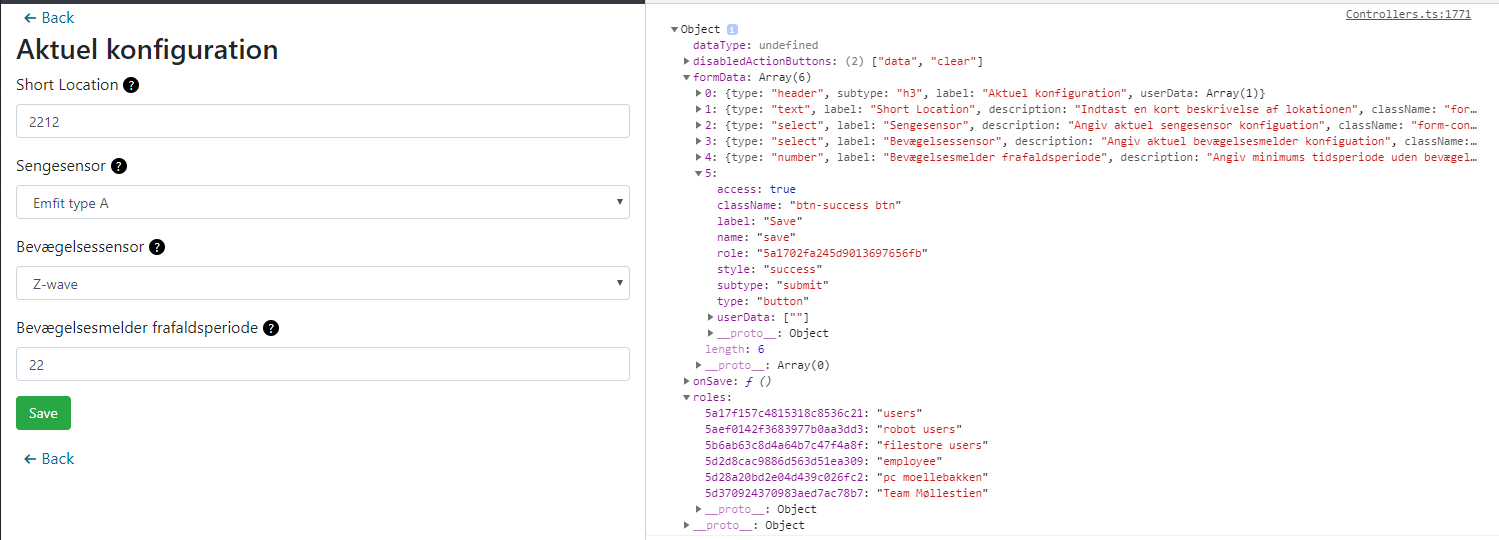Click the access: true property

756,190
